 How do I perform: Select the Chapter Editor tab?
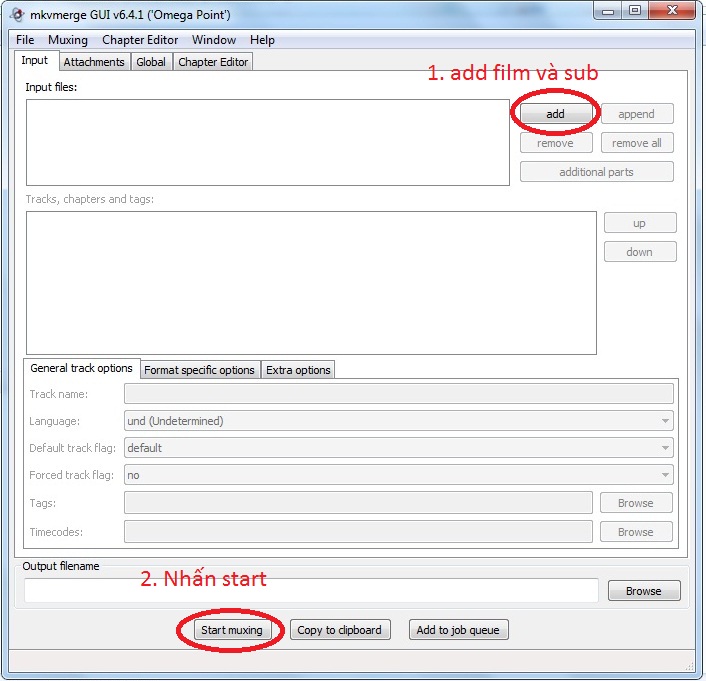tap(213, 62)
